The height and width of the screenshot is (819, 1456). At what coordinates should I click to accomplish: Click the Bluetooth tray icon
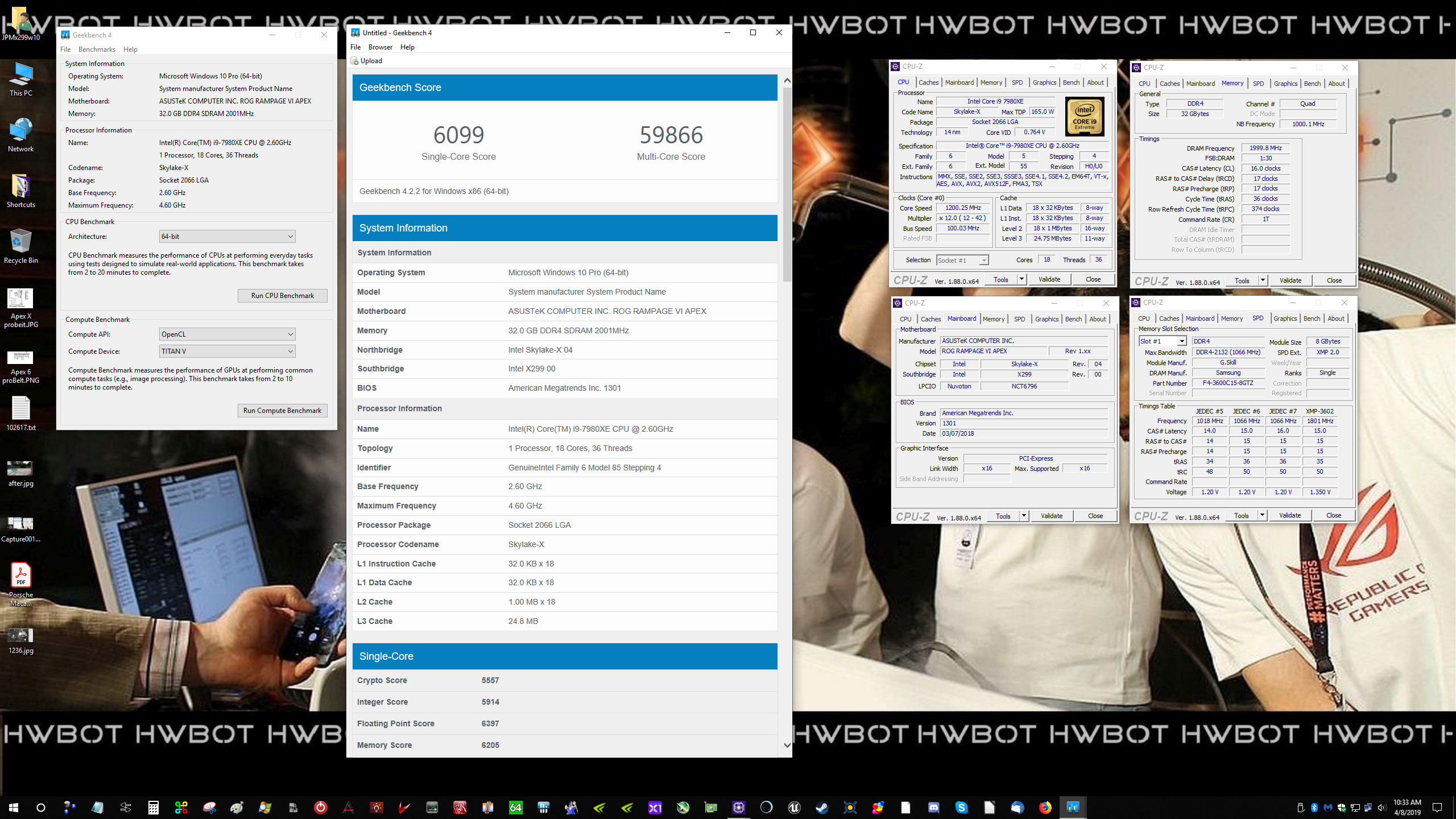(1314, 808)
